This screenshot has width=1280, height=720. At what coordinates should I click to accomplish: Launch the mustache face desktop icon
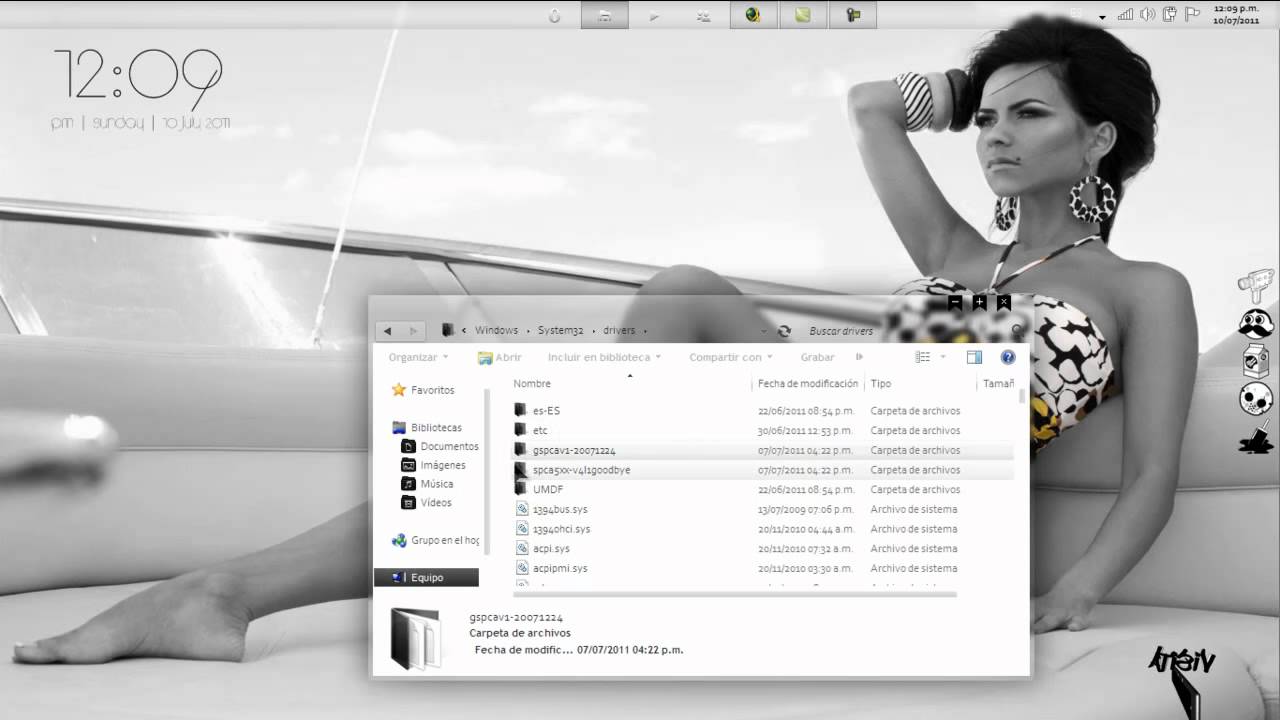[x=1255, y=323]
